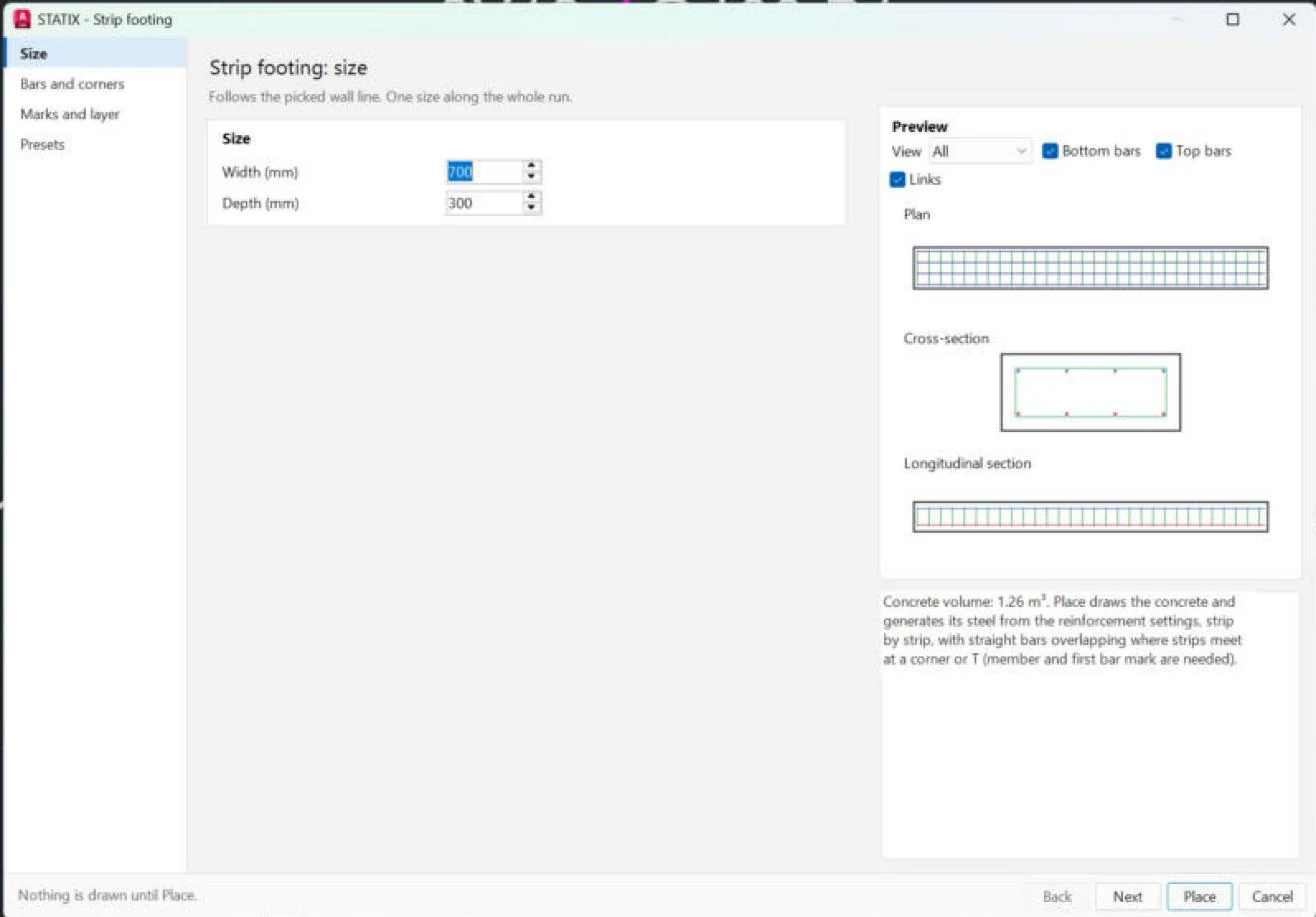The height and width of the screenshot is (917, 1316).
Task: Open the View dropdown showing All
Action: (980, 151)
